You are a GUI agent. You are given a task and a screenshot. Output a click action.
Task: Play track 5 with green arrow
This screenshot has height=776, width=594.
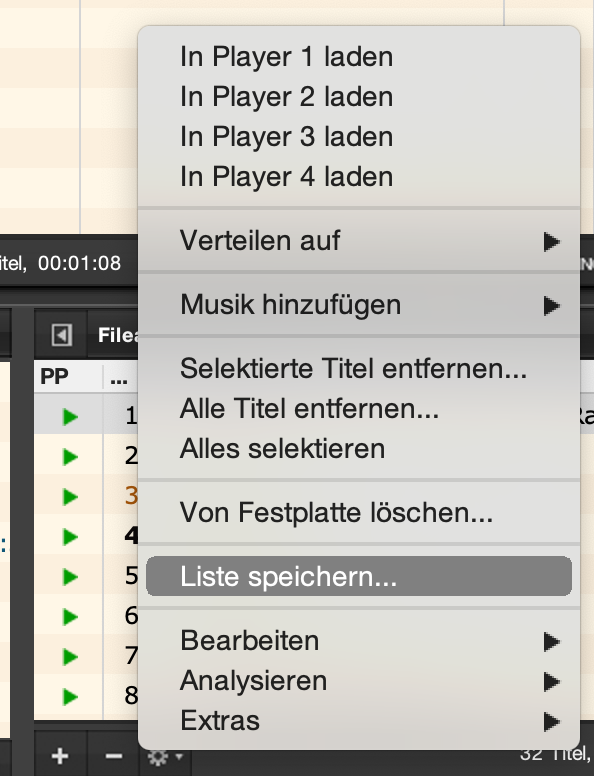click(x=70, y=577)
